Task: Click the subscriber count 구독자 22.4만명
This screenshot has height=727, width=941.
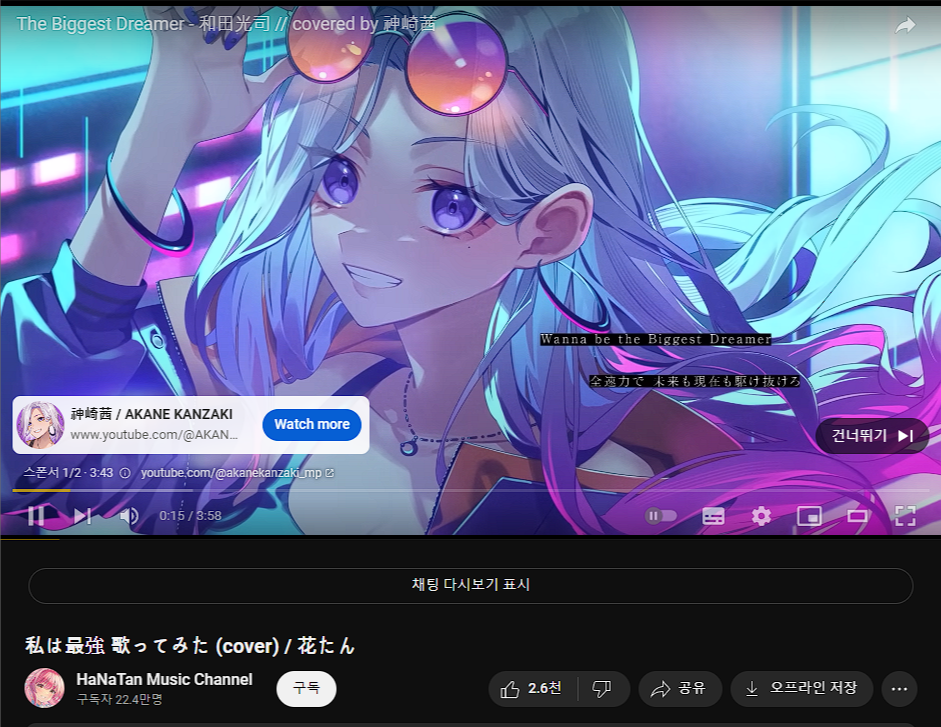Action: click(119, 699)
